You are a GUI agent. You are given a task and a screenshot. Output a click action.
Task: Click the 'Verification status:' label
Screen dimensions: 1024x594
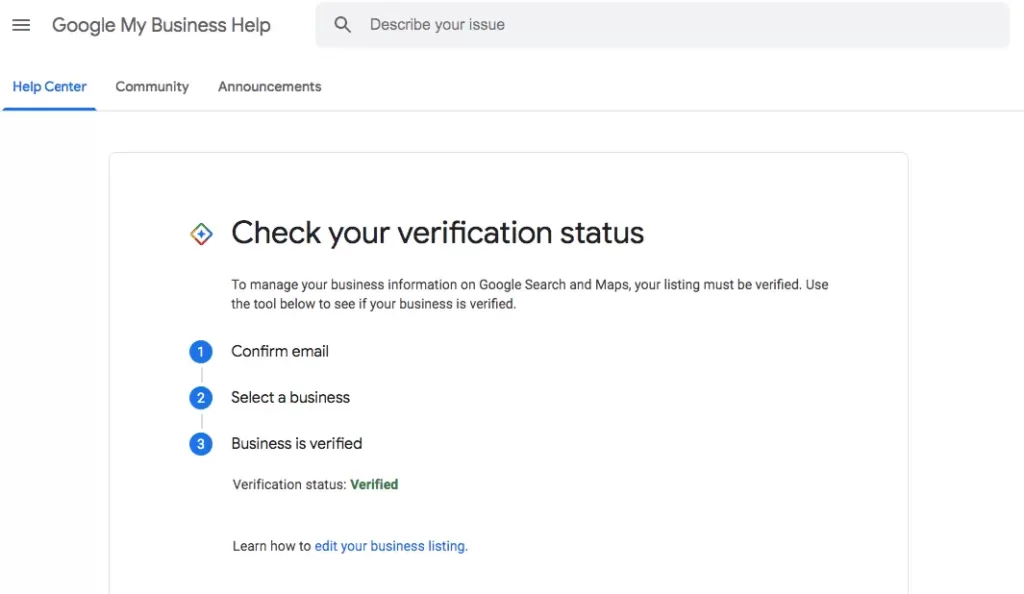(289, 484)
